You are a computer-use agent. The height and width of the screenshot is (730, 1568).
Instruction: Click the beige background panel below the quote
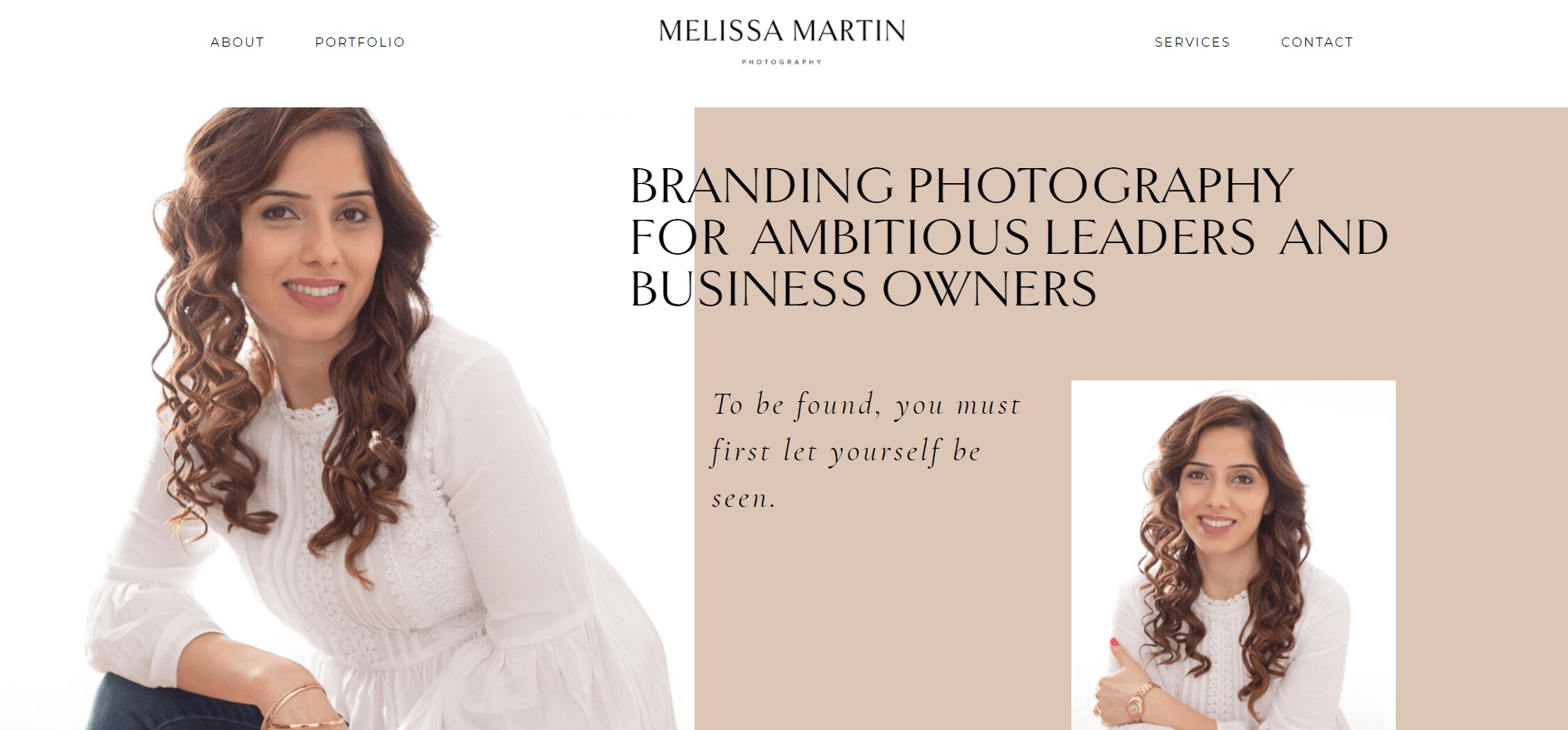(x=882, y=624)
